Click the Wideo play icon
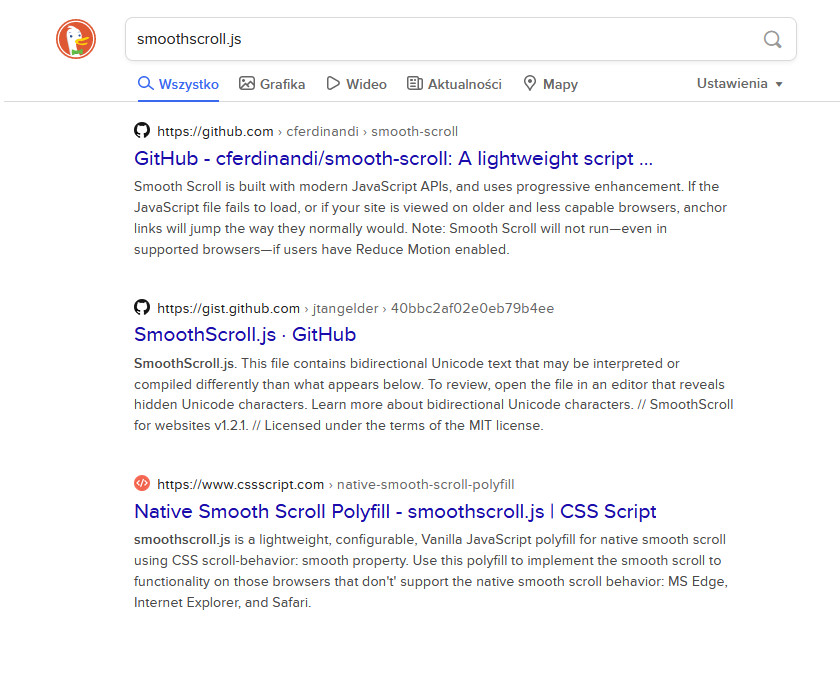The width and height of the screenshot is (840, 676). pos(334,84)
